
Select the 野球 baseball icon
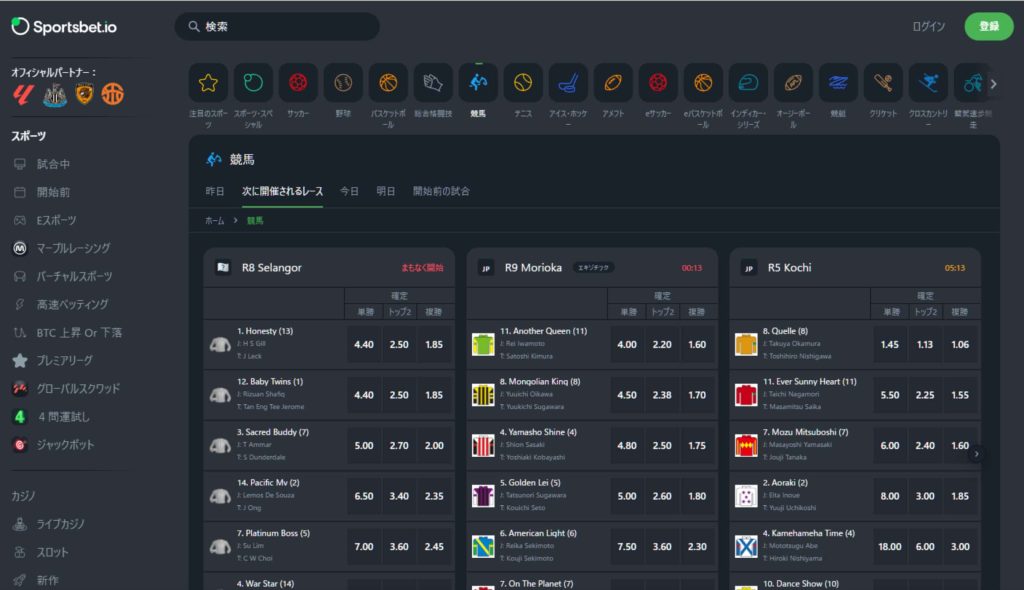[343, 83]
